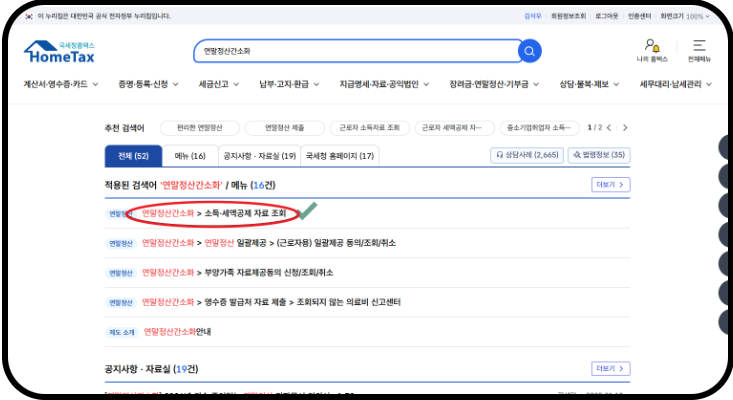Viewport: 733px width, 400px height.
Task: Expand 상담·불복·제보 menu
Action: [x=589, y=84]
